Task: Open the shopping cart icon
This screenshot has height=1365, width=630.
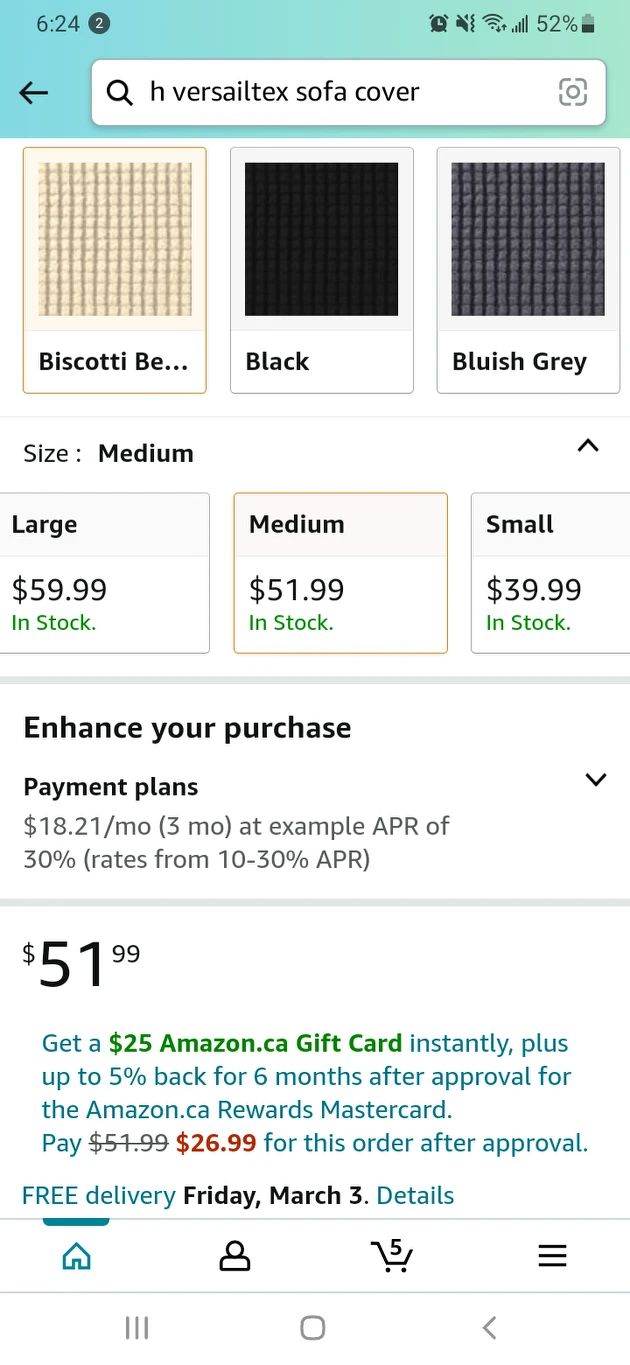Action: (391, 1255)
